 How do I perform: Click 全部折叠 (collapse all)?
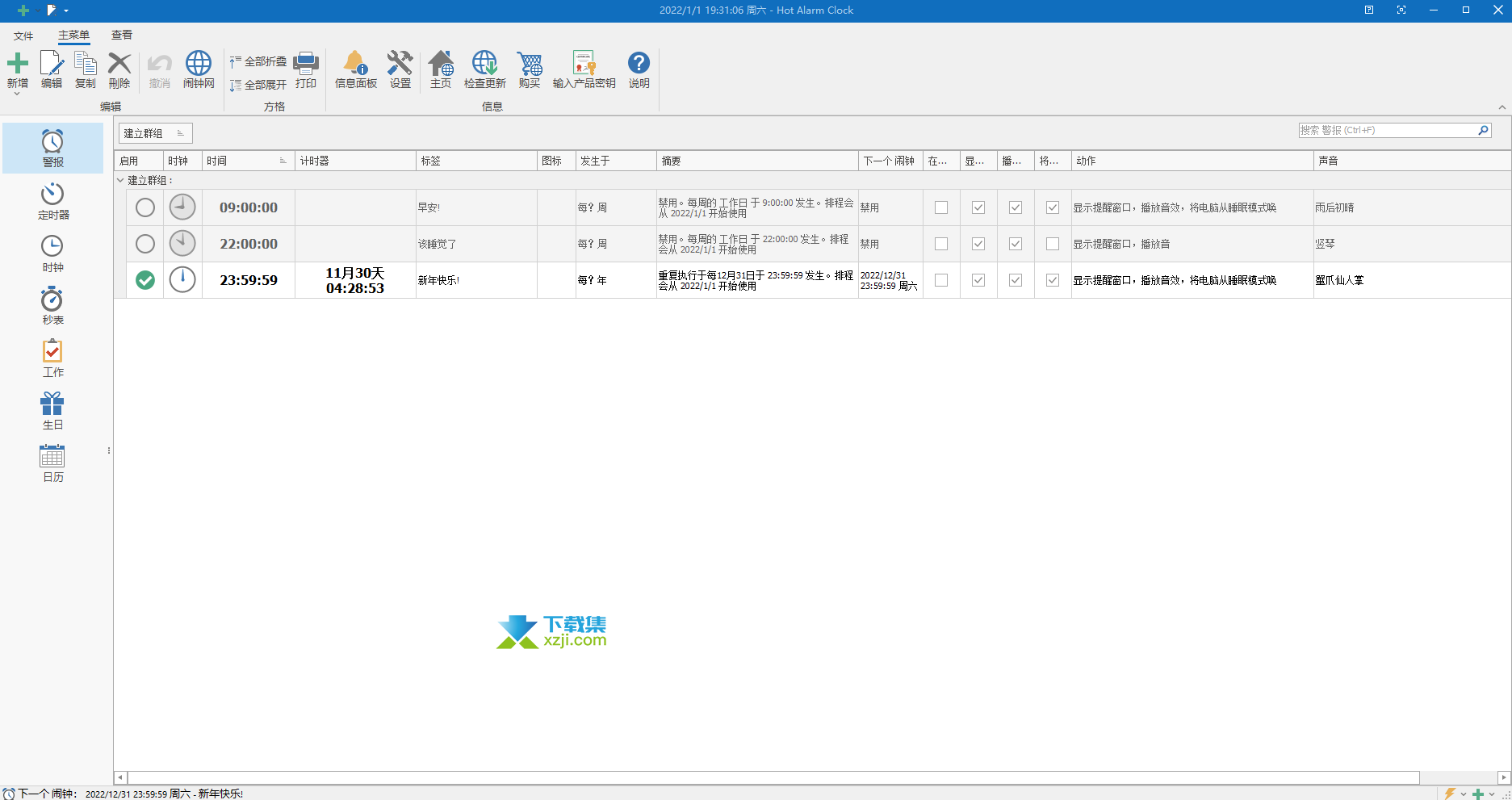258,61
